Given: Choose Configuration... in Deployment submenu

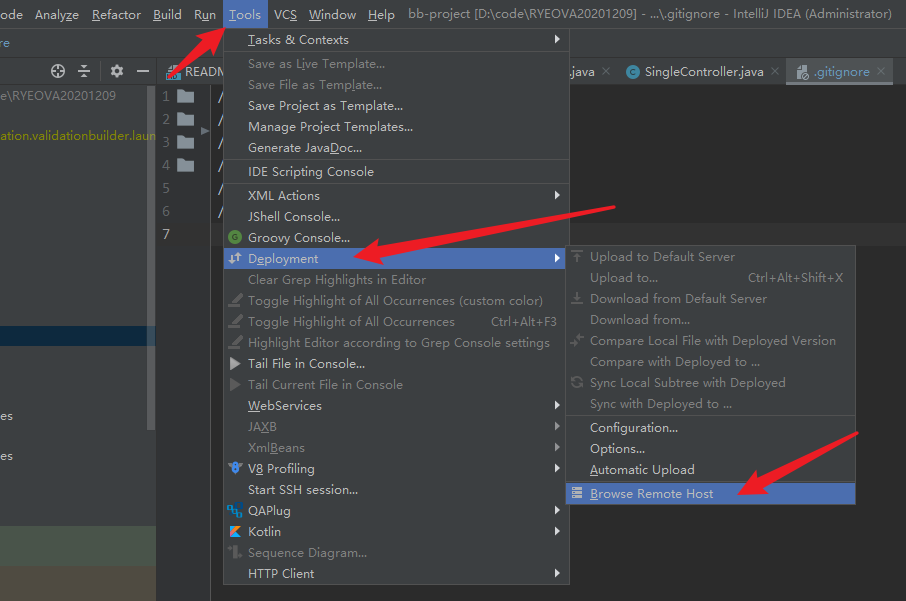Looking at the screenshot, I should point(710,428).
